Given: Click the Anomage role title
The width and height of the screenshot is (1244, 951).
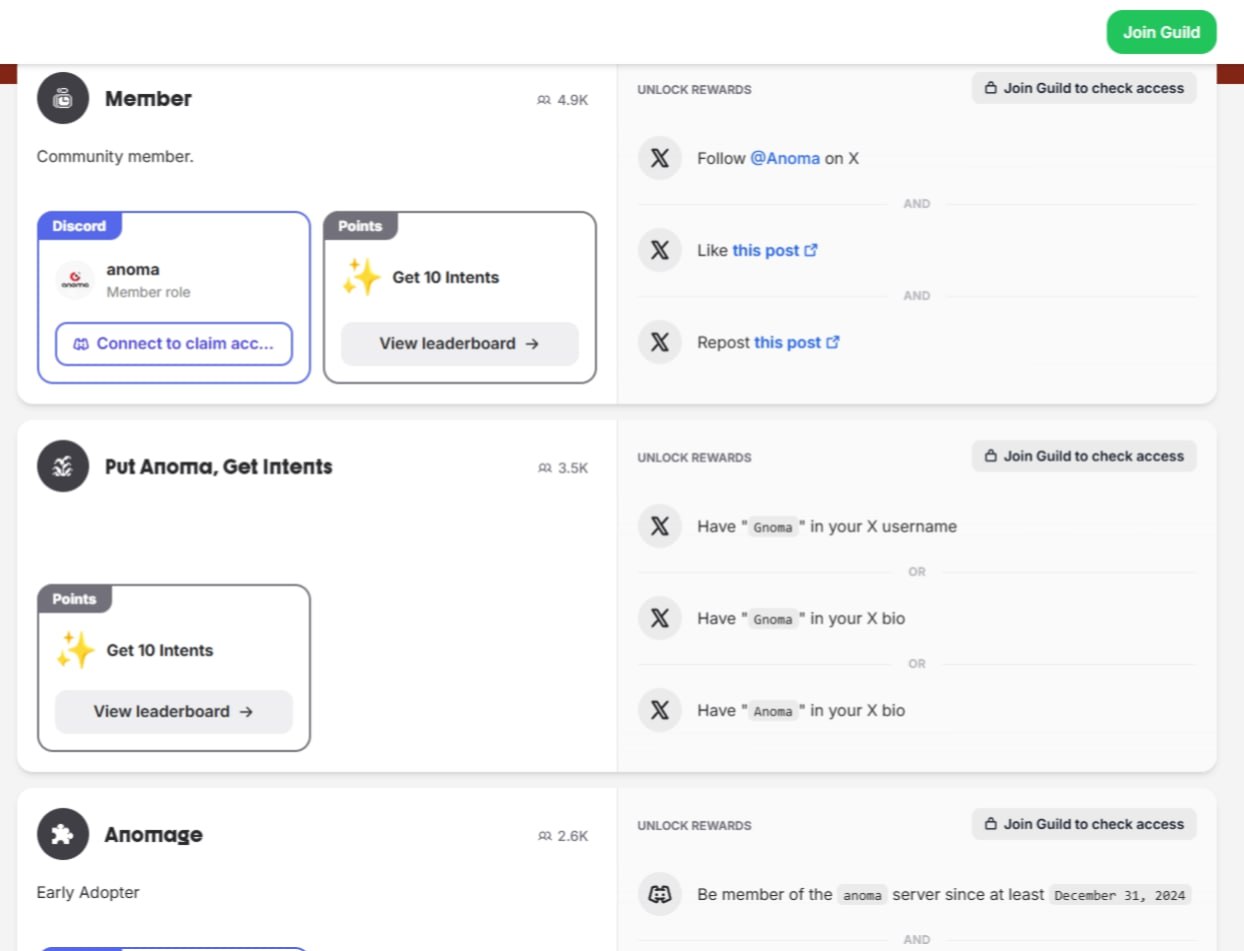Looking at the screenshot, I should pos(154,834).
